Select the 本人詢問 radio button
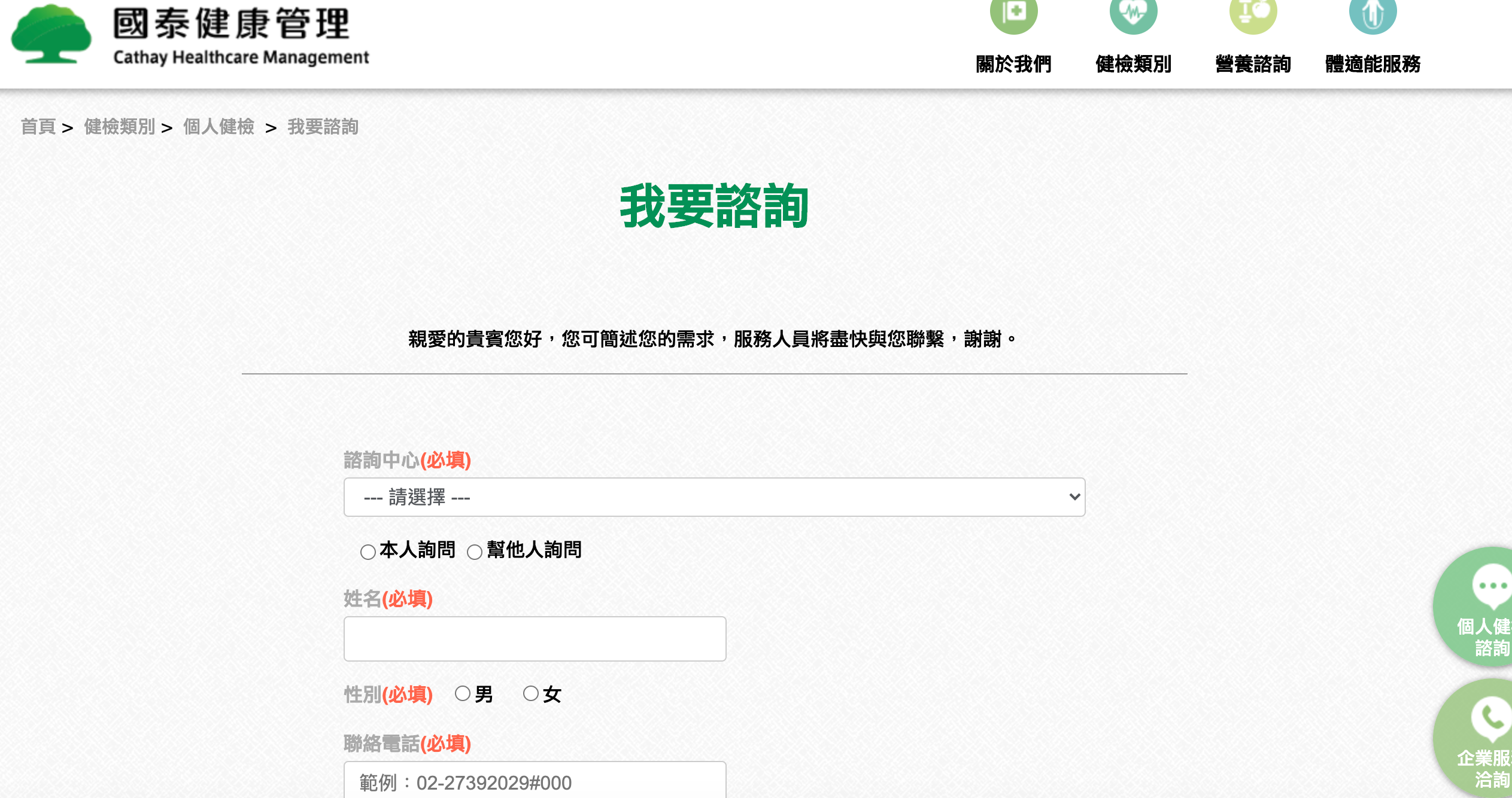 point(368,552)
